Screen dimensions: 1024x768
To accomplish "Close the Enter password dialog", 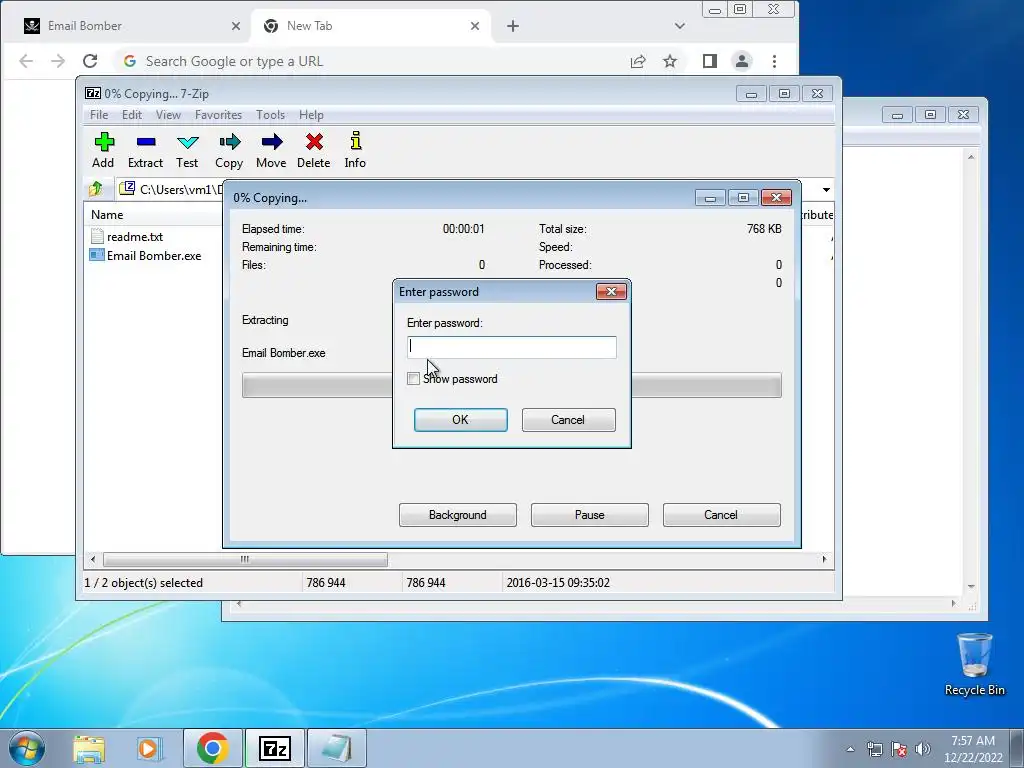I will tap(611, 291).
